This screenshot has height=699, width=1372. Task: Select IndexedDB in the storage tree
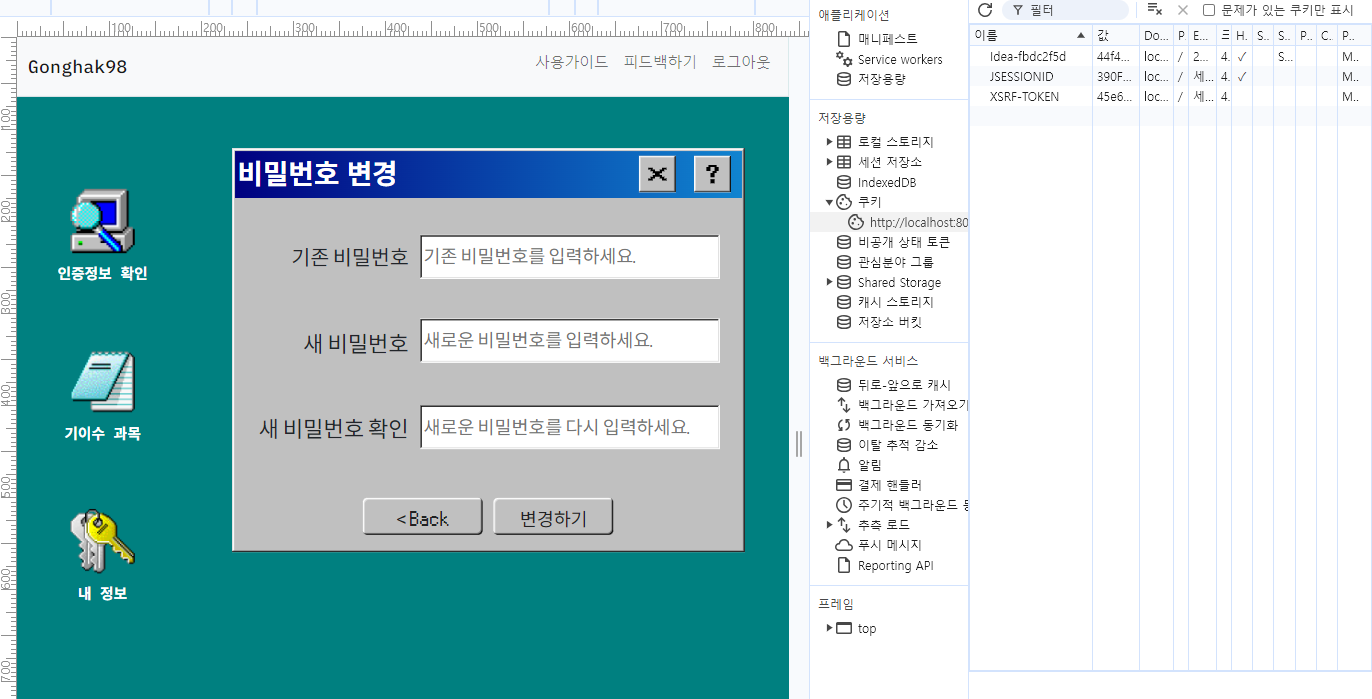pos(876,182)
